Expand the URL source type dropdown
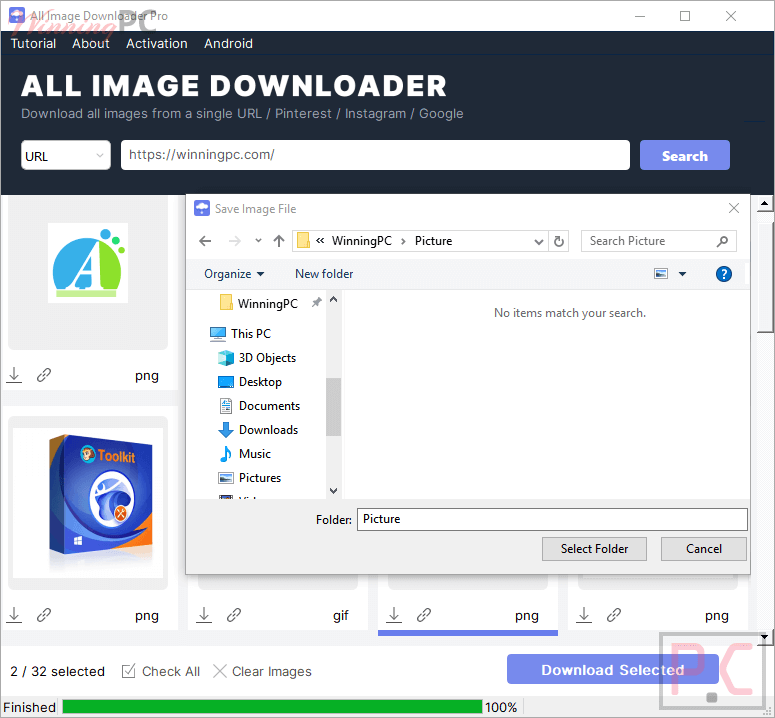The image size is (775, 718). [66, 155]
